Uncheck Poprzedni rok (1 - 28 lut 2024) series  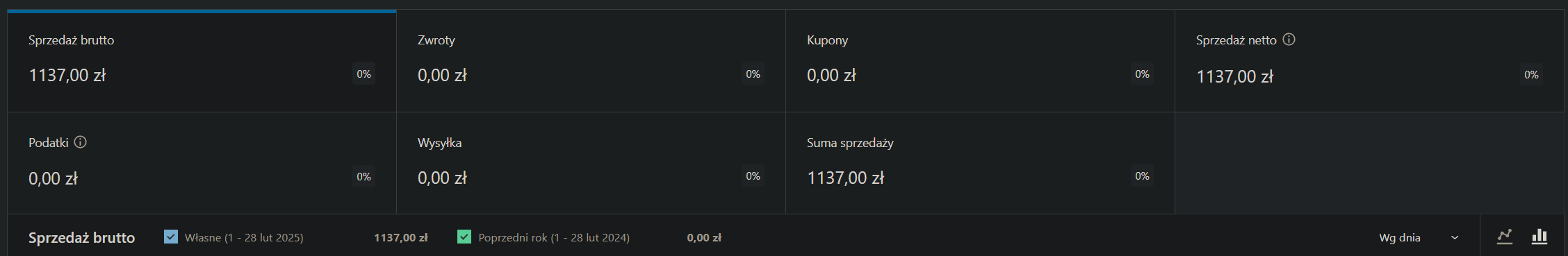[464, 237]
